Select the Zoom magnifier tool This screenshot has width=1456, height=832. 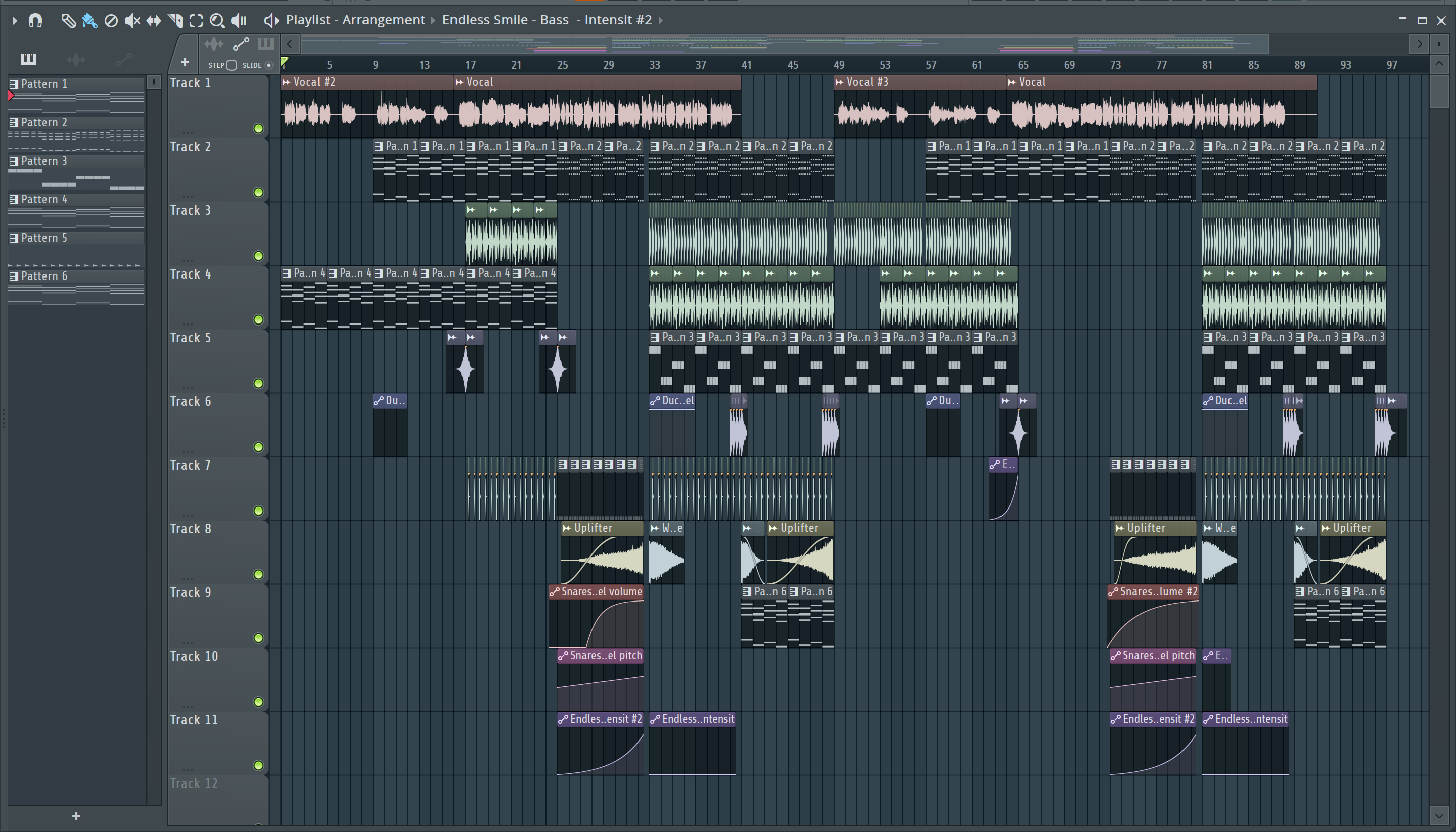coord(217,21)
